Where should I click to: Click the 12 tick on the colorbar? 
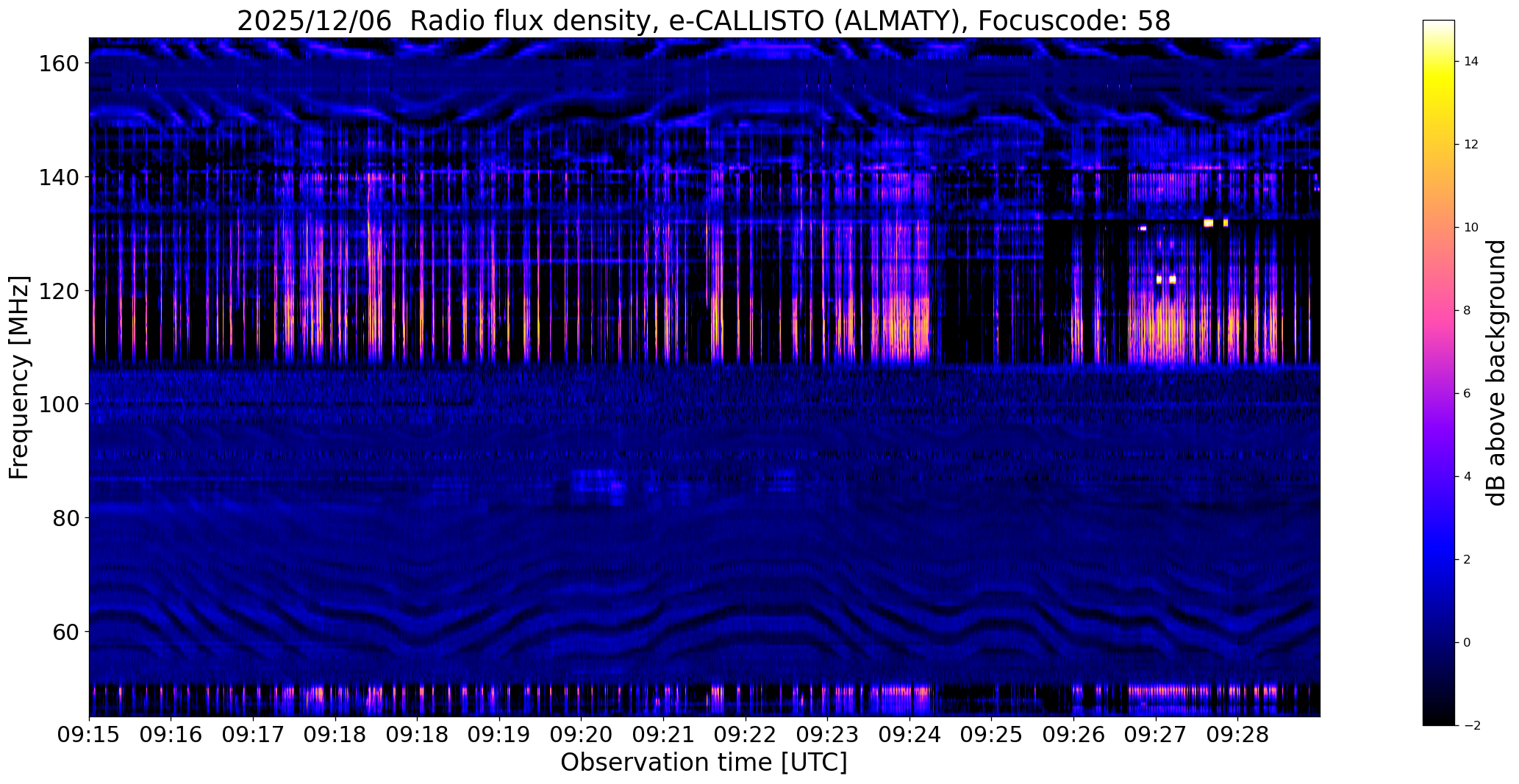click(1470, 145)
